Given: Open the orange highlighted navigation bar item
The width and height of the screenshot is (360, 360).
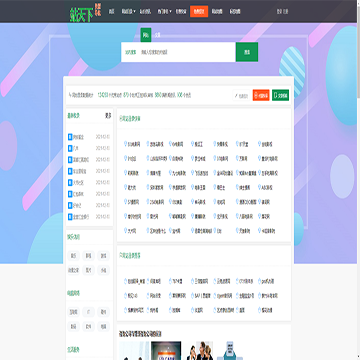Looking at the screenshot, I should coord(199,11).
